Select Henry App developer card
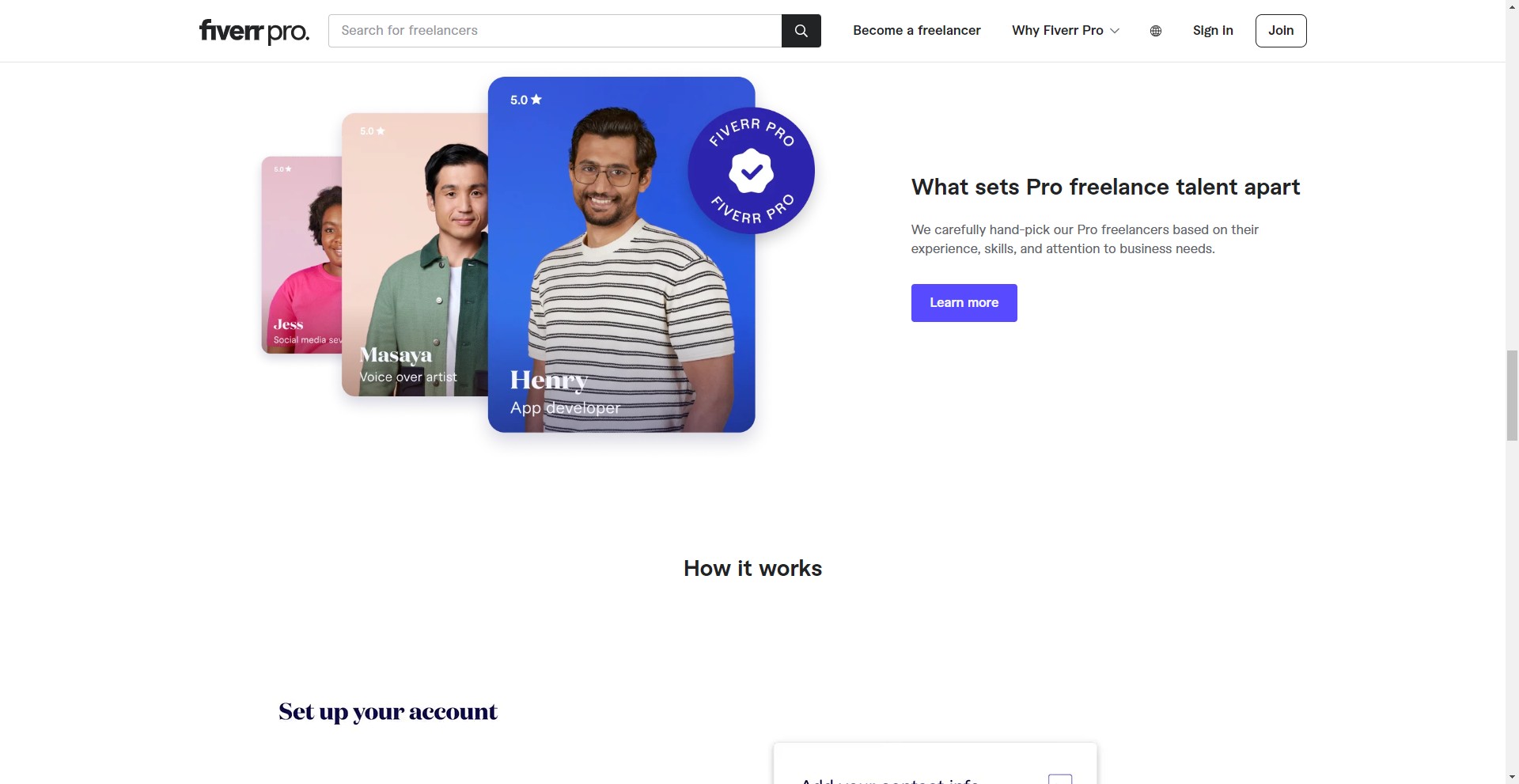The height and width of the screenshot is (784, 1519). click(621, 255)
